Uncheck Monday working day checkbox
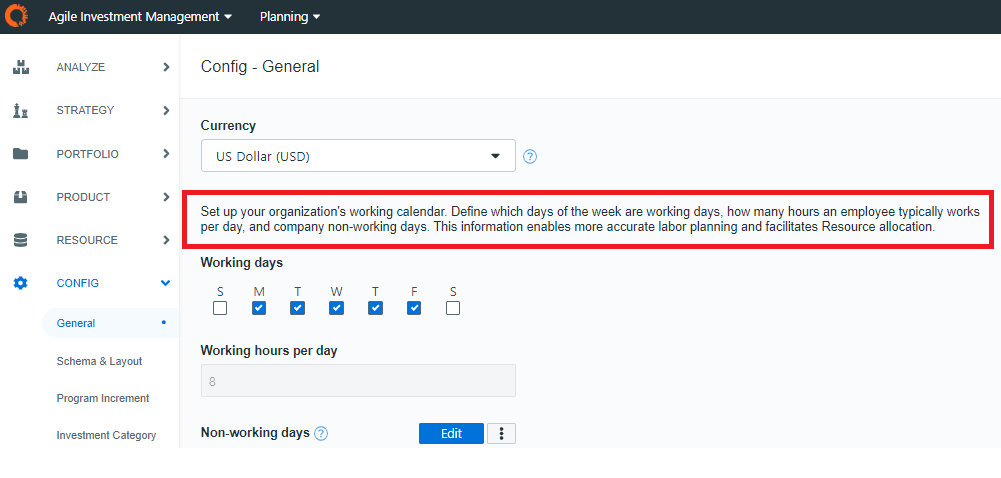1001x478 pixels. (x=259, y=308)
